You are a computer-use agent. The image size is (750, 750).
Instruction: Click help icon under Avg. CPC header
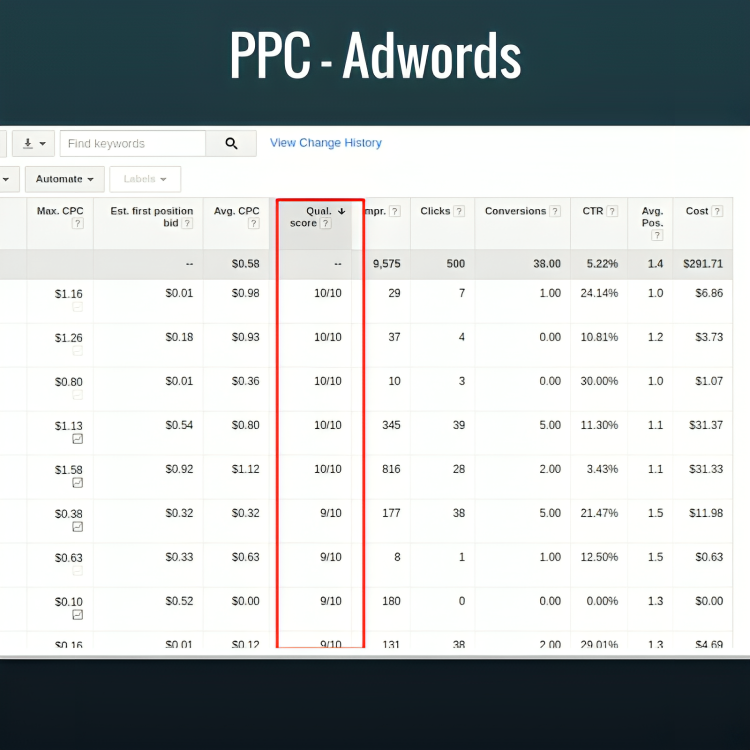pos(254,224)
